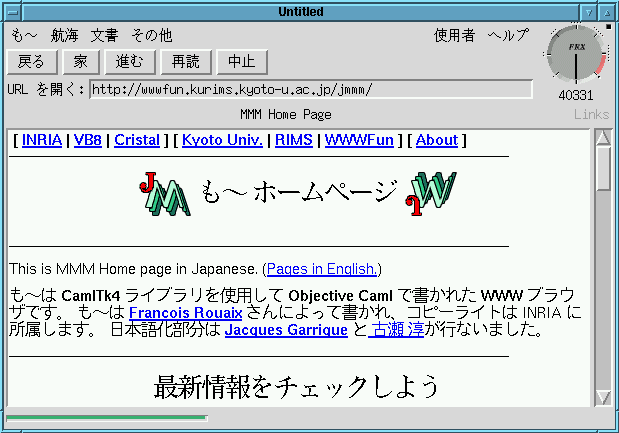
Task: Click the vertical scrollbar thumb
Action: point(603,169)
